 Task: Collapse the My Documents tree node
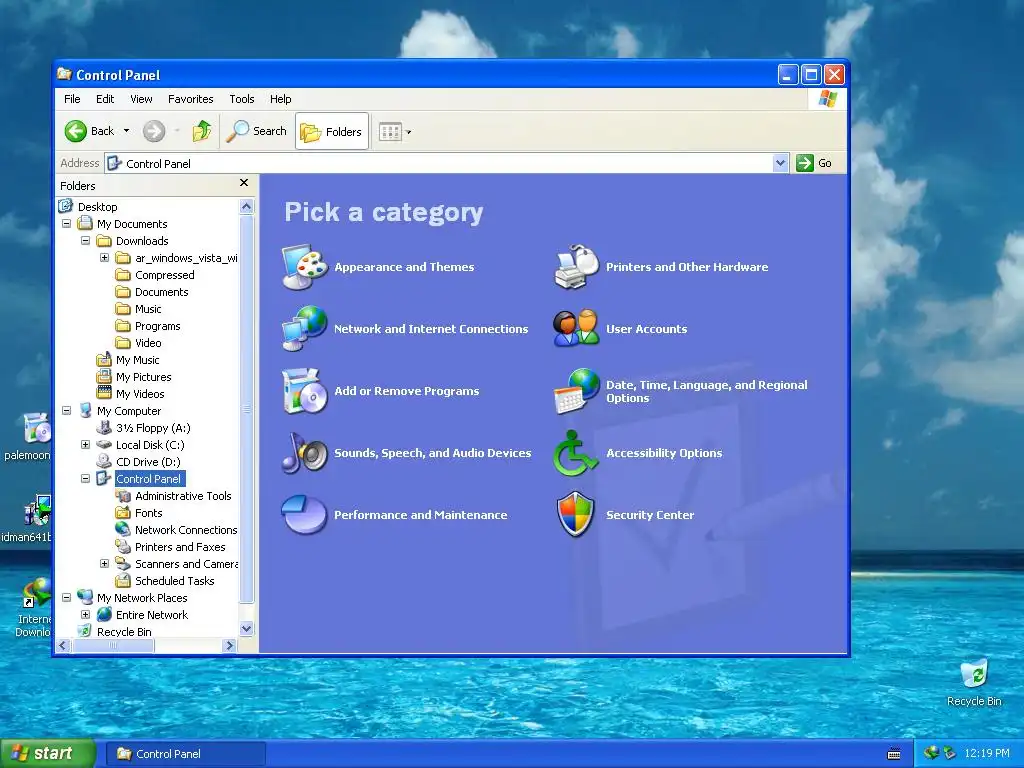pyautogui.click(x=67, y=223)
